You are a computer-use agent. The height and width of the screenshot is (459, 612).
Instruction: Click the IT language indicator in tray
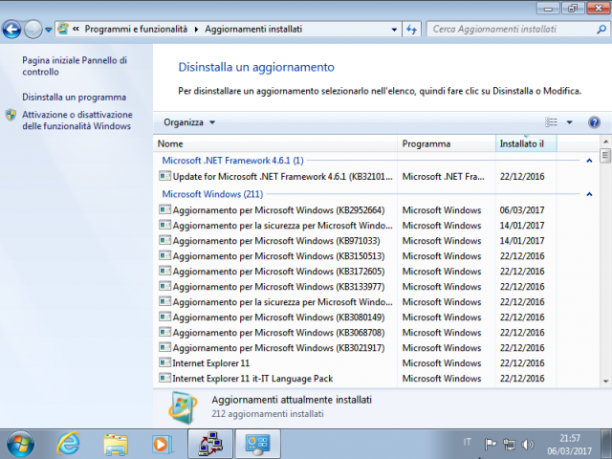[x=467, y=442]
